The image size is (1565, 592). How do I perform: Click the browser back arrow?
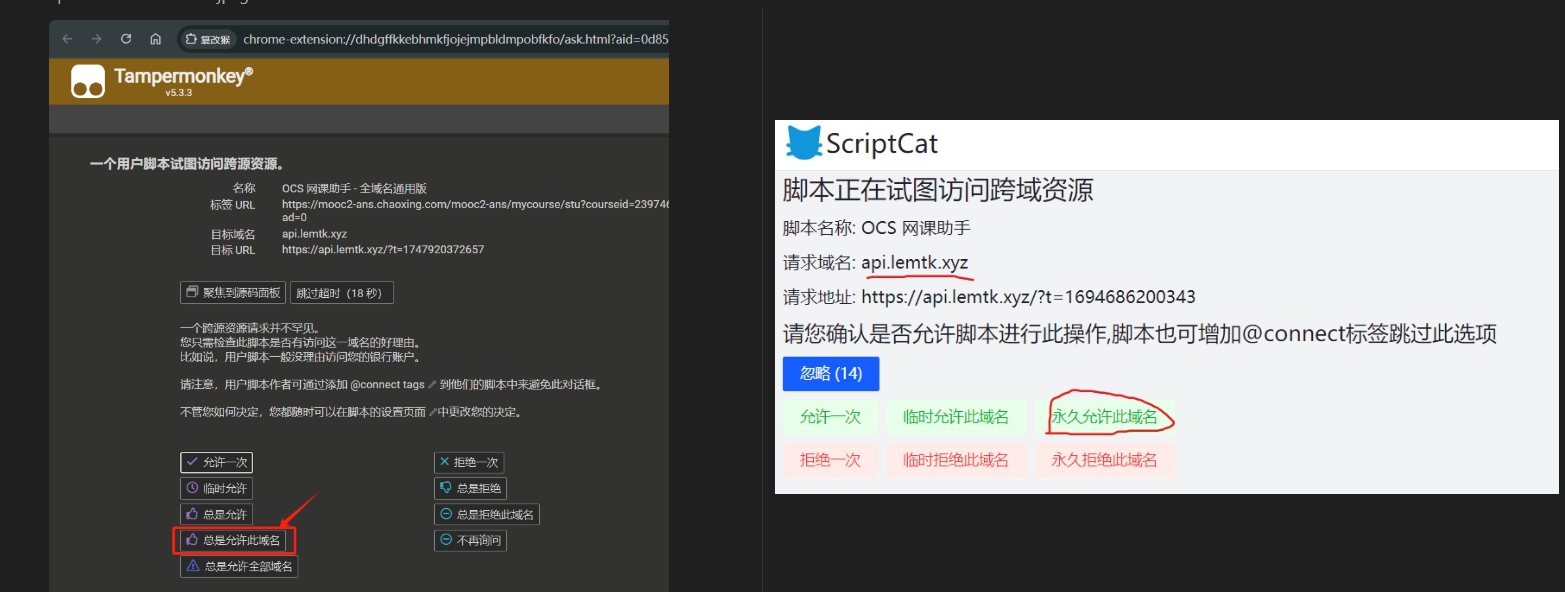(x=67, y=39)
